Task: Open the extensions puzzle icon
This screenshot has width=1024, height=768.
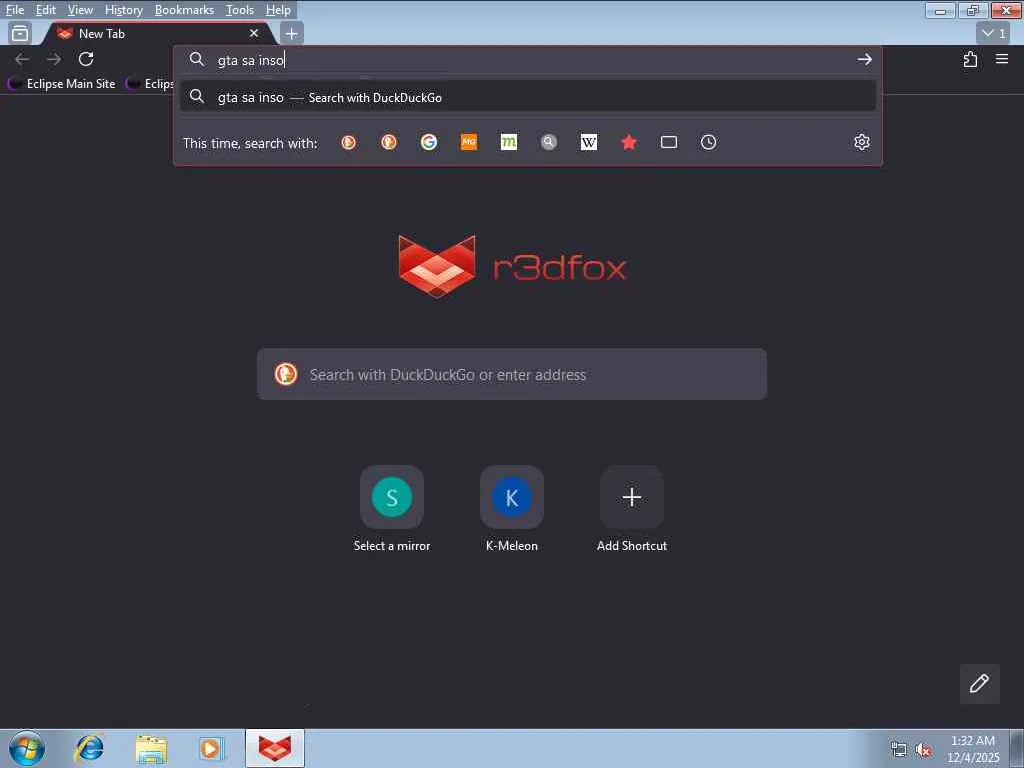Action: (x=970, y=59)
